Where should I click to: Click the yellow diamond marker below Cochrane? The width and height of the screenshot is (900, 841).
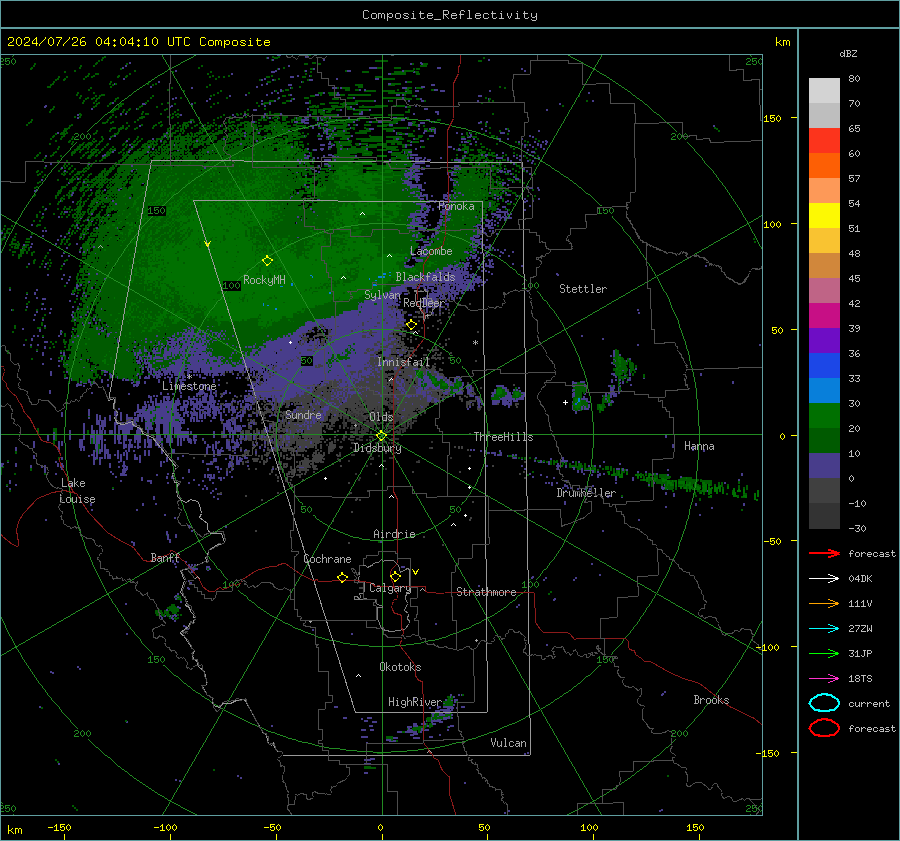[342, 577]
